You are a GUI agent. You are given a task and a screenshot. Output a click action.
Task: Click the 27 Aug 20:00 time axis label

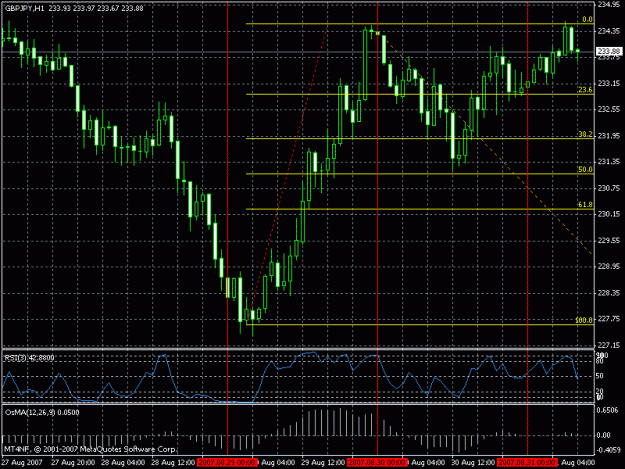(x=73, y=463)
